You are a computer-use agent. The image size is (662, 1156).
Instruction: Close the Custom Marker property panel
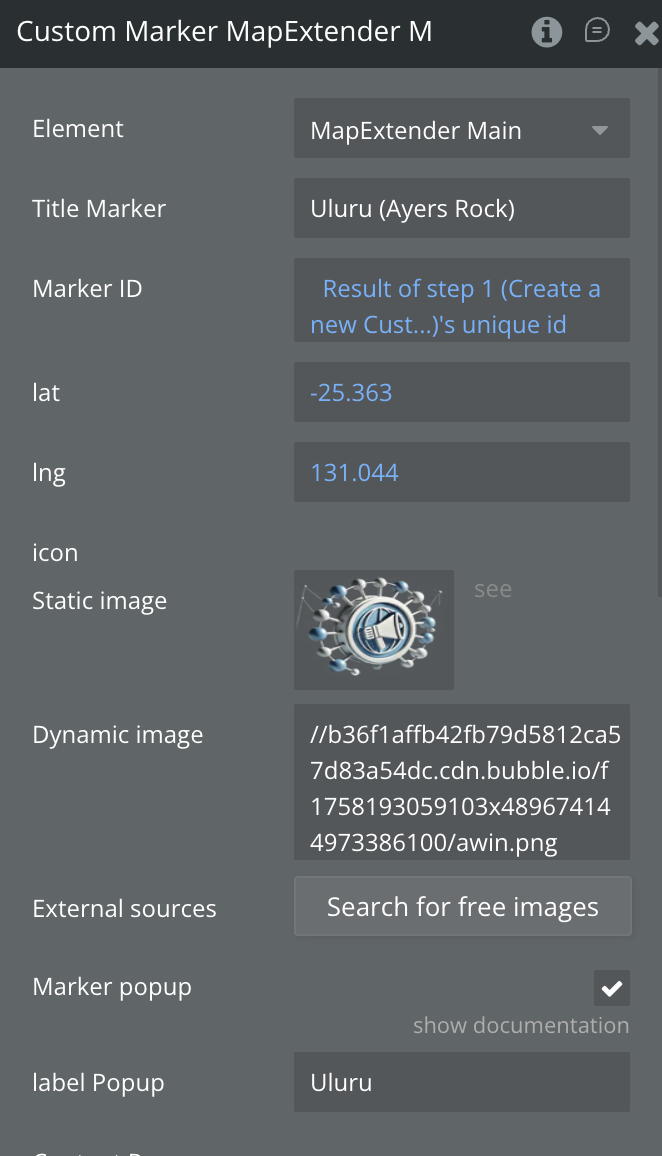pyautogui.click(x=646, y=34)
